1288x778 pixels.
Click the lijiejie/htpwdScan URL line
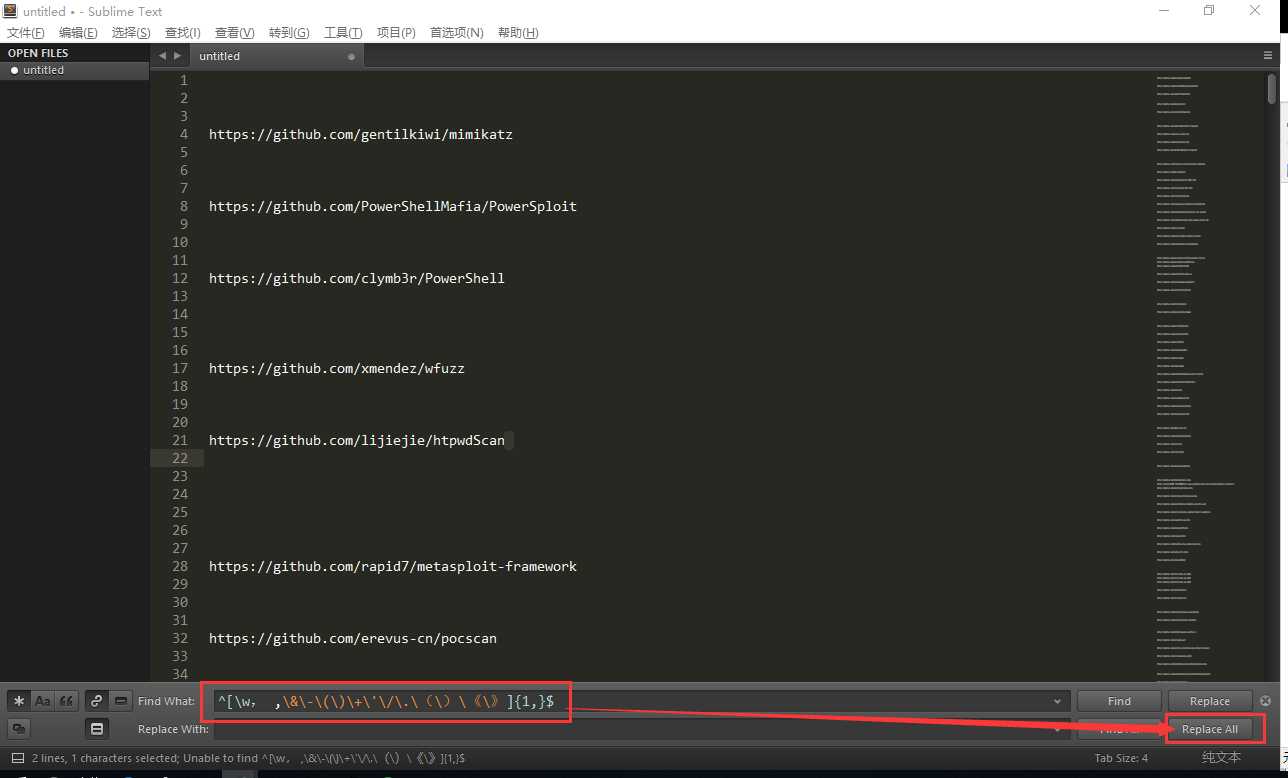pyautogui.click(x=357, y=440)
